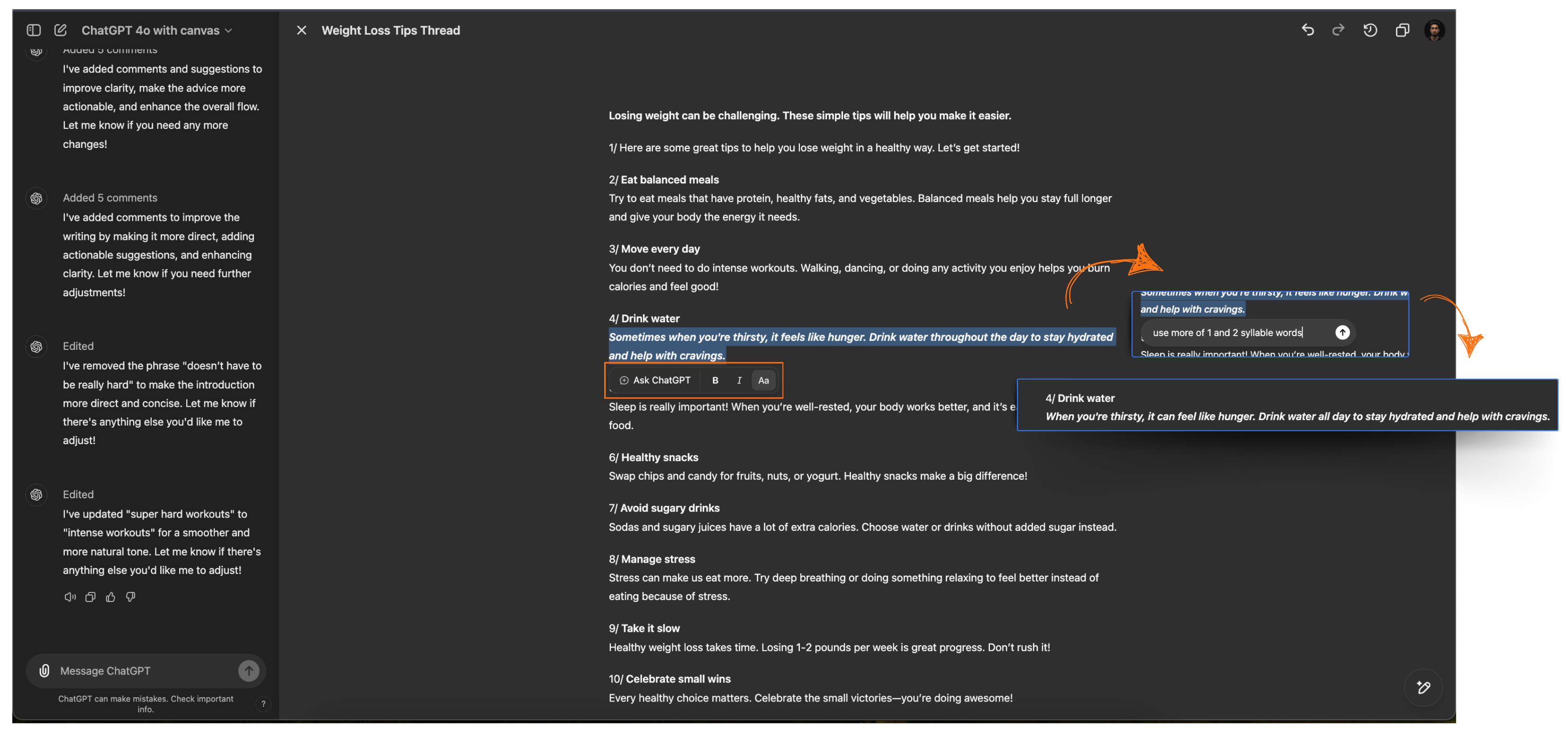Click the 'use more of 1 and 2 syllable words' input

coord(1227,332)
